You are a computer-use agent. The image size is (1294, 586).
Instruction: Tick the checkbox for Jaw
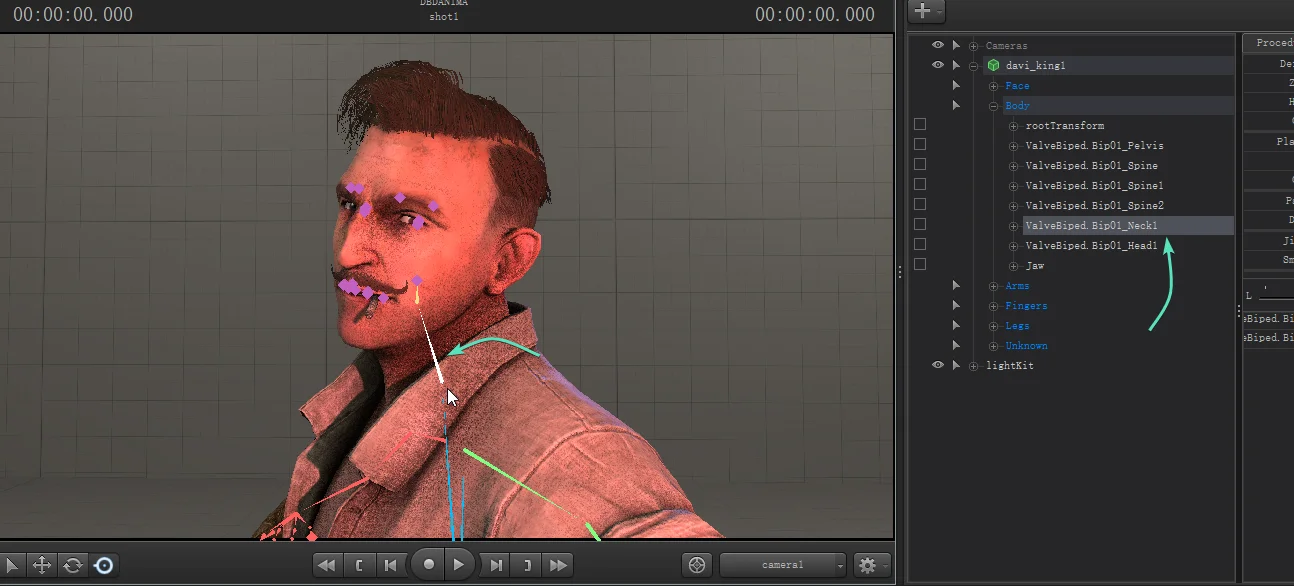(x=920, y=264)
